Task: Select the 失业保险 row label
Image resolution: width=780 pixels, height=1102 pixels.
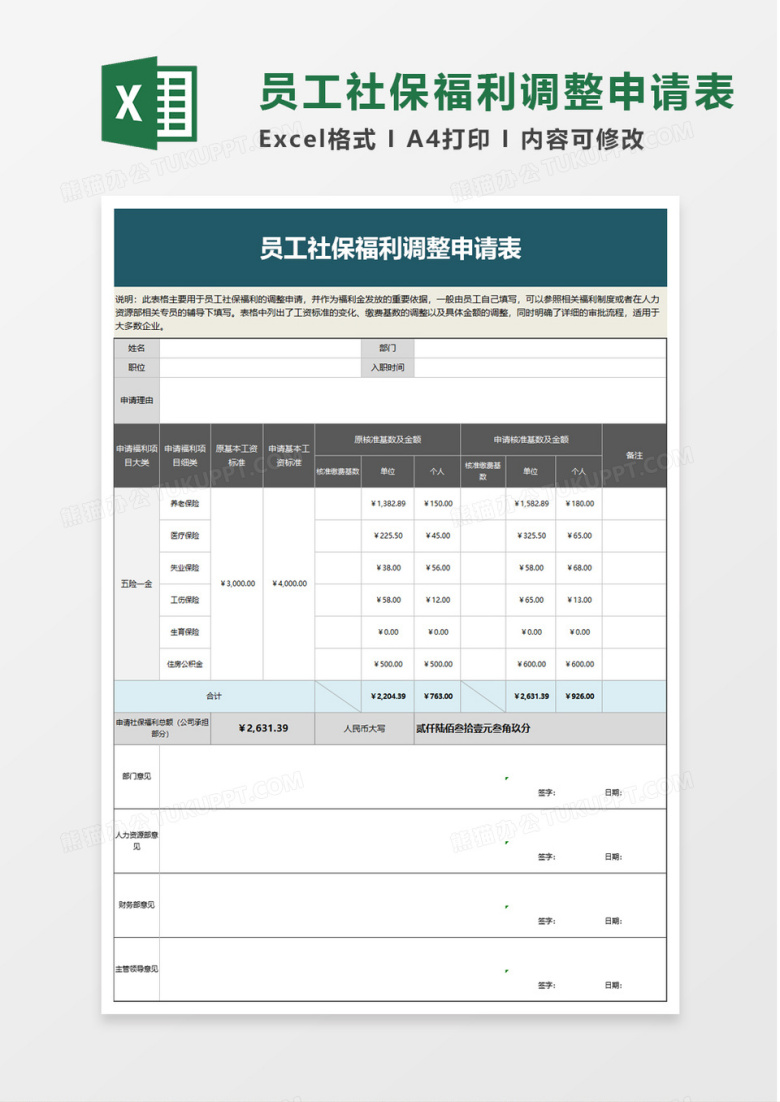Action: pos(185,568)
